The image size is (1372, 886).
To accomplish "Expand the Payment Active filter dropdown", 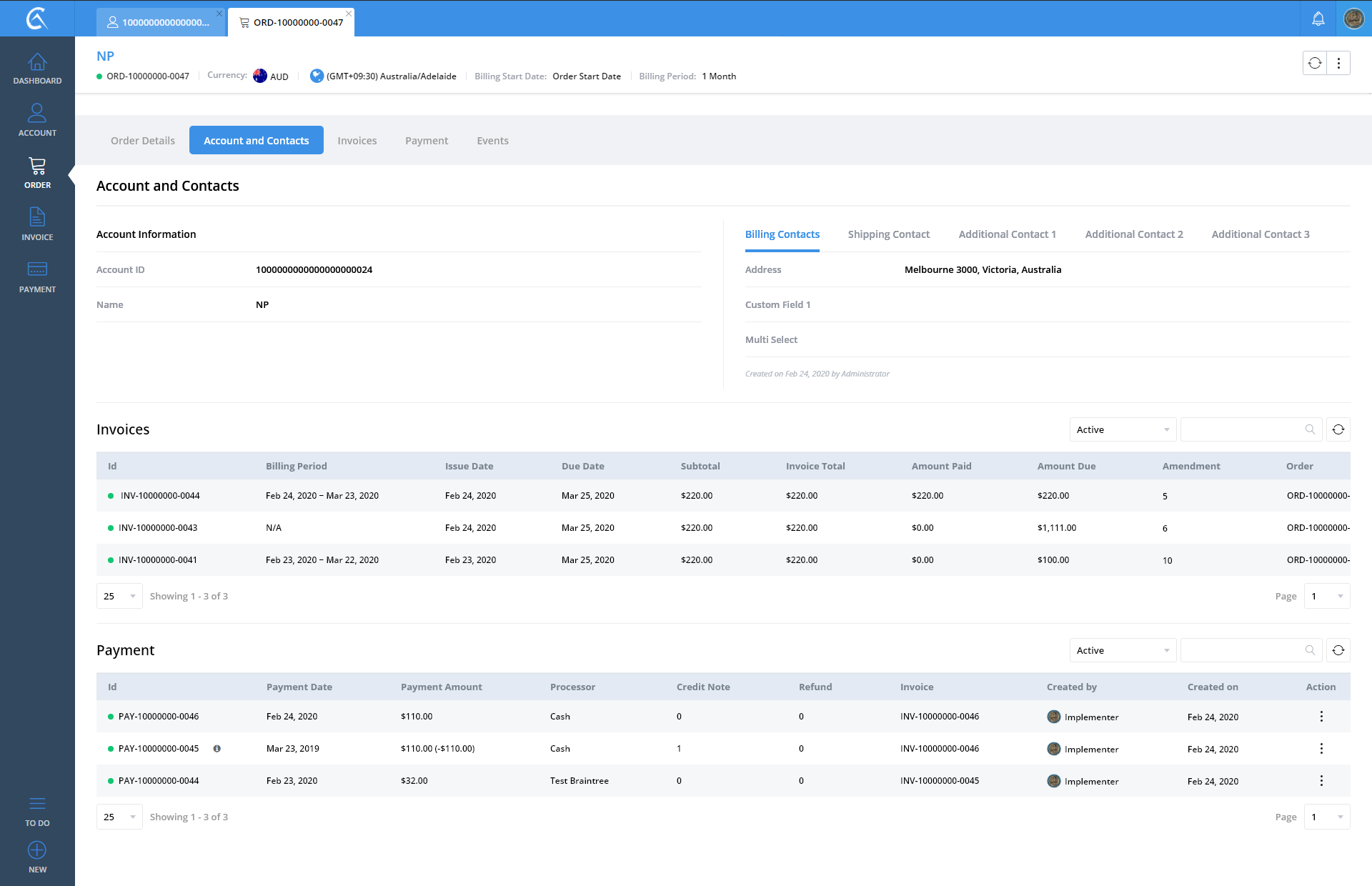I will click(1122, 650).
